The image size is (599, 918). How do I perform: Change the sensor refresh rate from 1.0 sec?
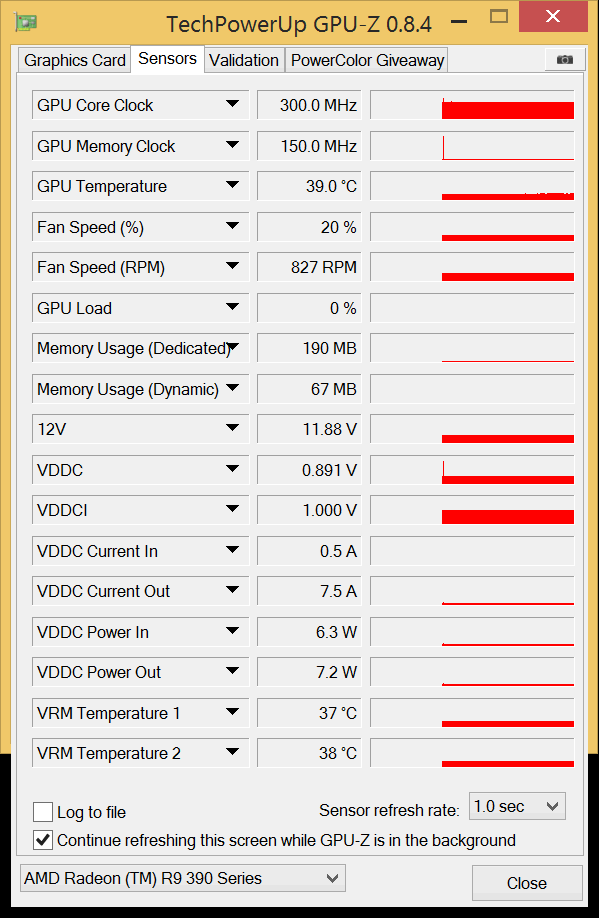(x=517, y=806)
